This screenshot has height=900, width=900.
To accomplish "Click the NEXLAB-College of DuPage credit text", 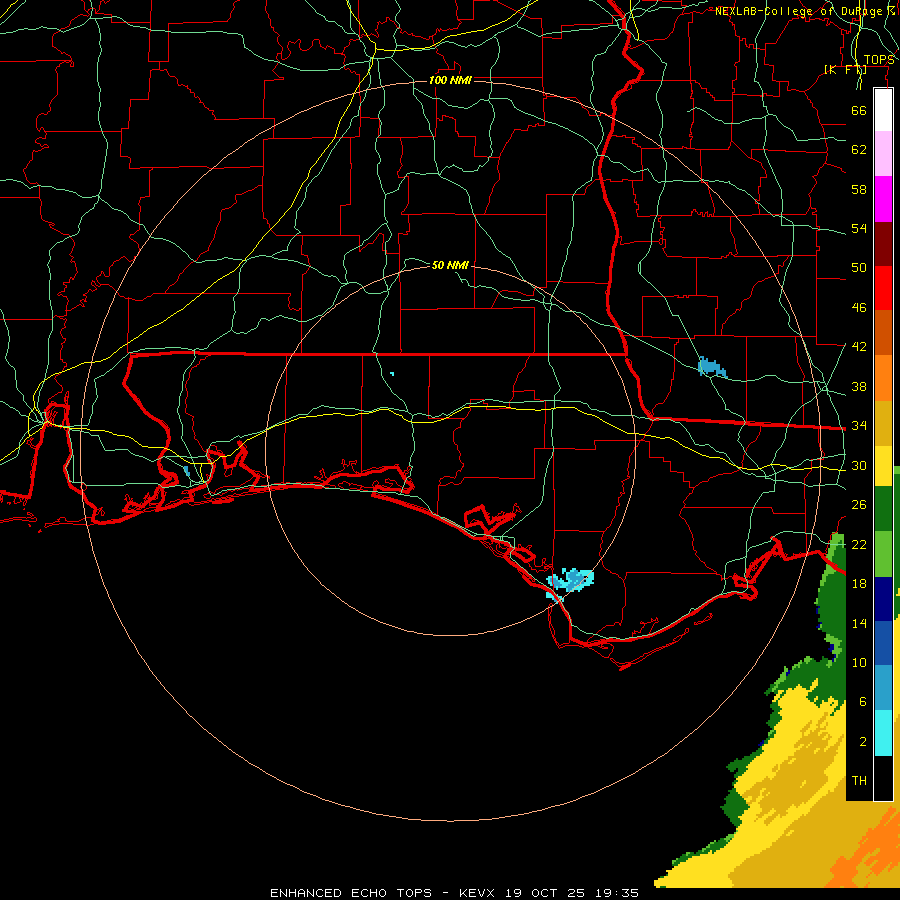I will (x=805, y=11).
